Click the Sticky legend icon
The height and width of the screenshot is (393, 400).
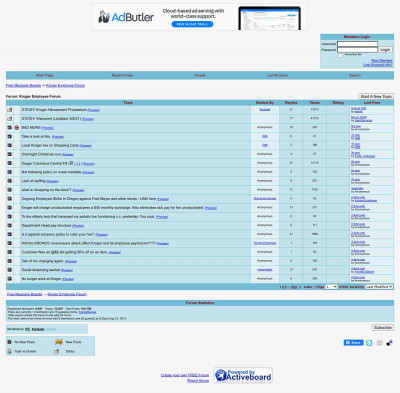(57, 351)
